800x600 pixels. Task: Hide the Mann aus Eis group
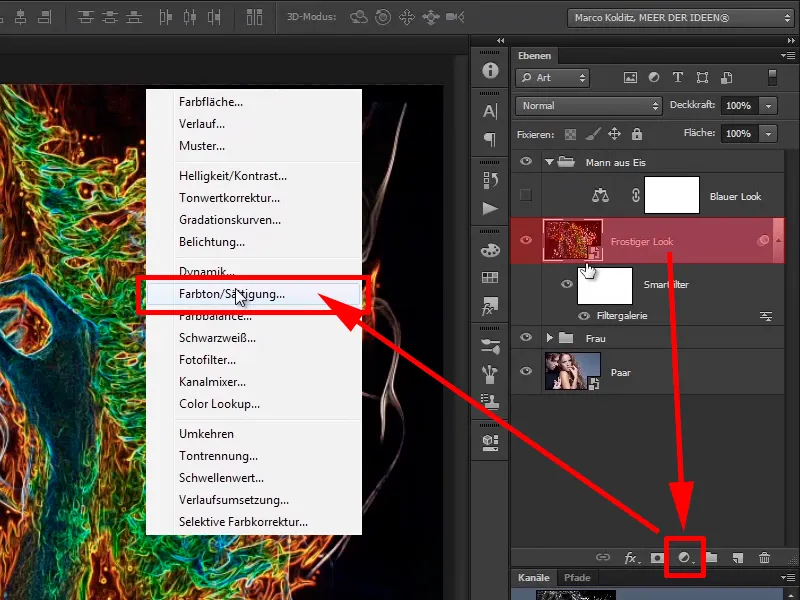(526, 162)
